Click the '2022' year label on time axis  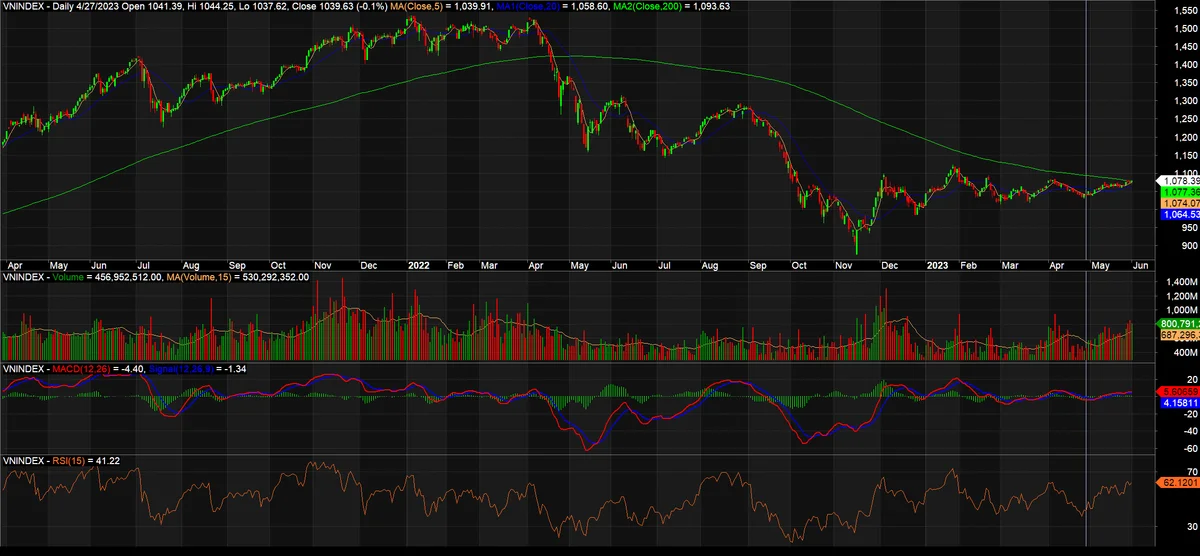click(417, 265)
